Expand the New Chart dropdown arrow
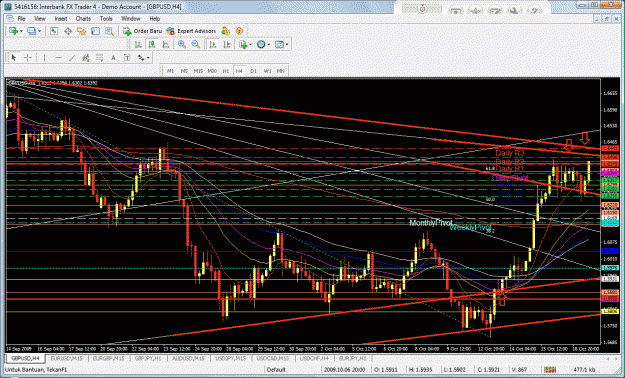This screenshot has height=378, width=625. (x=21, y=31)
